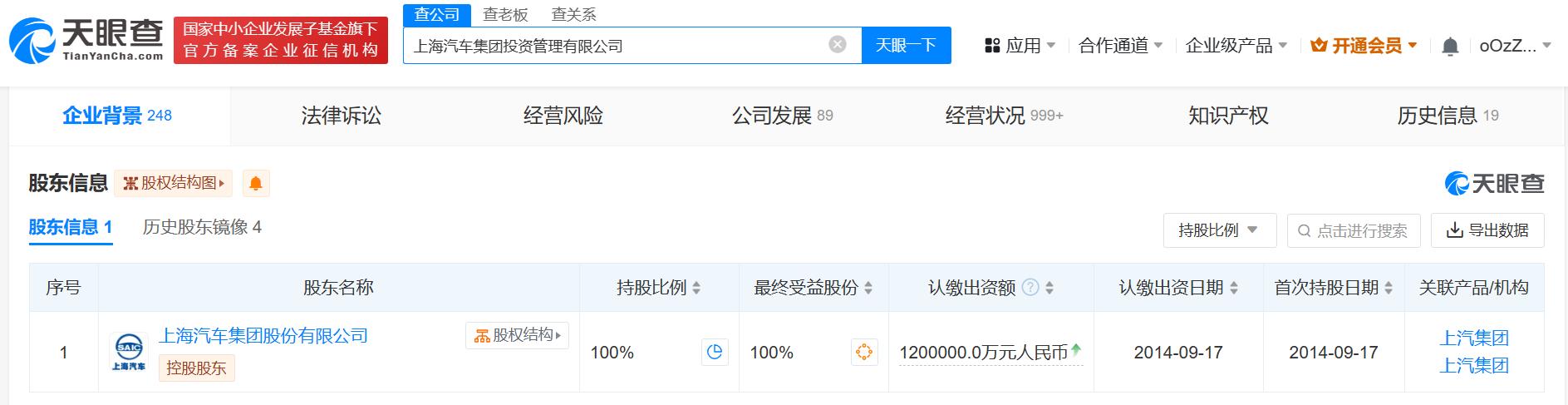Open the 历史股东镜像 tab
The image size is (1568, 405).
(x=202, y=227)
